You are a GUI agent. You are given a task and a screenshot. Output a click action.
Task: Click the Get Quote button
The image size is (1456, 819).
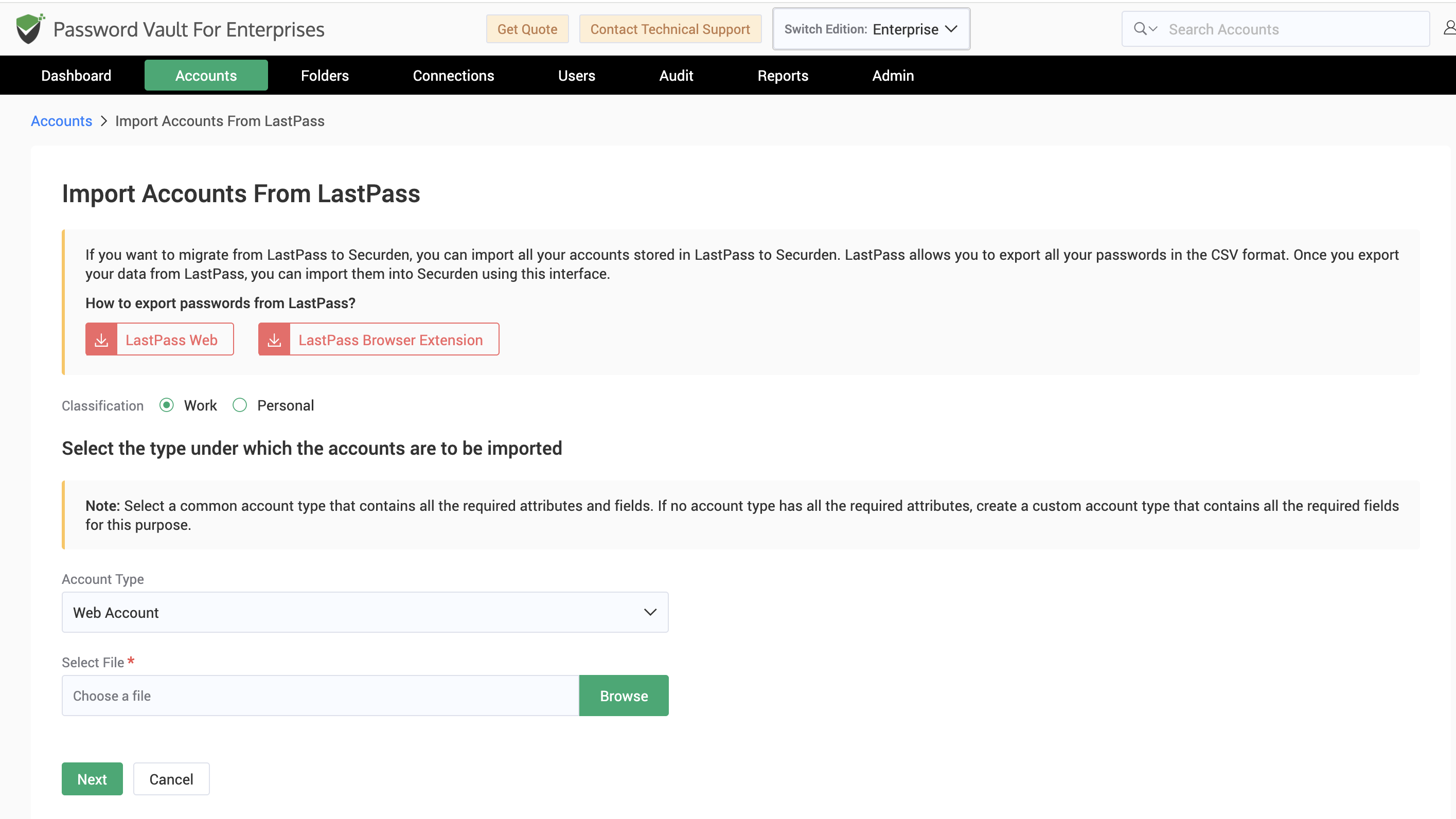tap(527, 29)
